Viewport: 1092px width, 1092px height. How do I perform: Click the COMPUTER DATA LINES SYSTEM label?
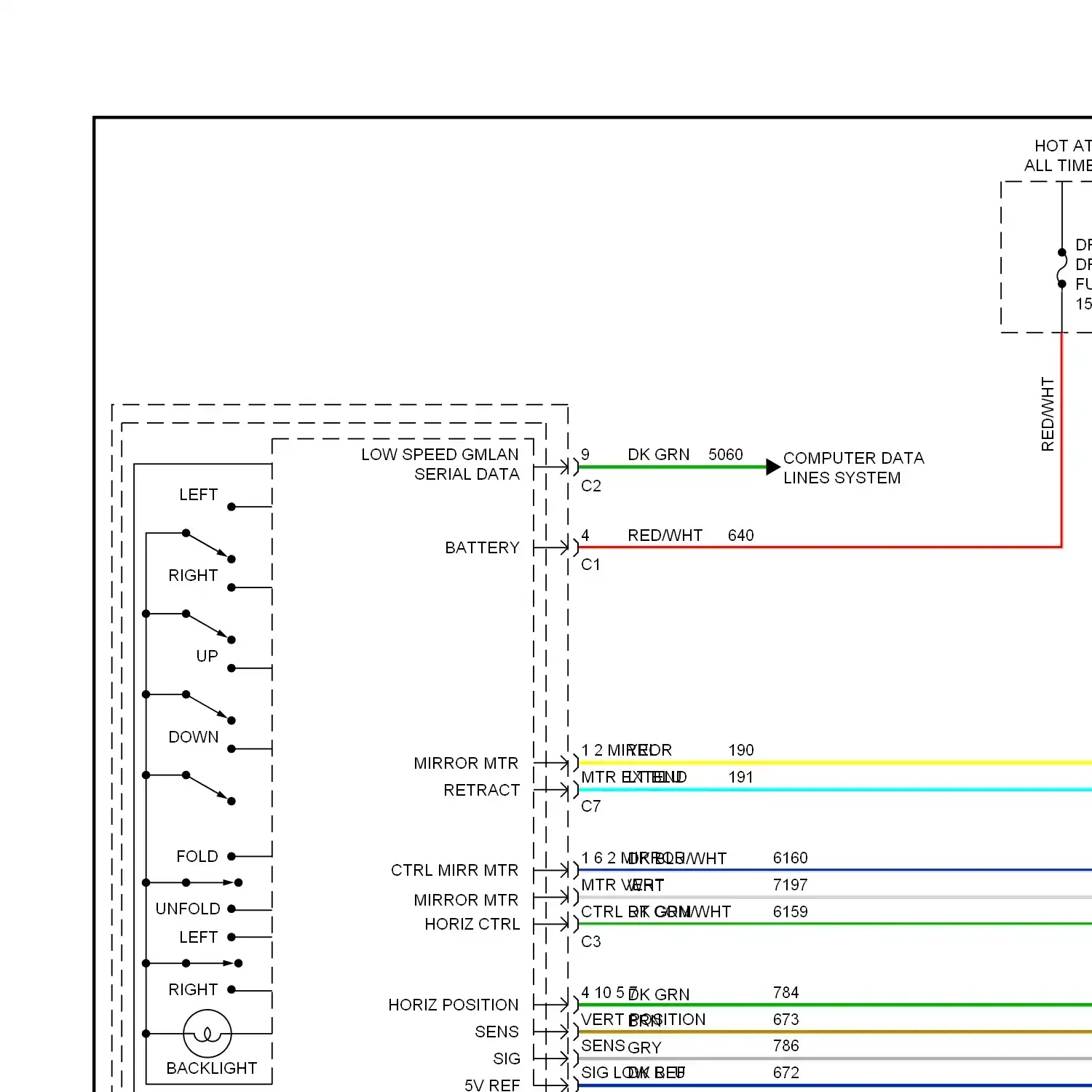853,467
